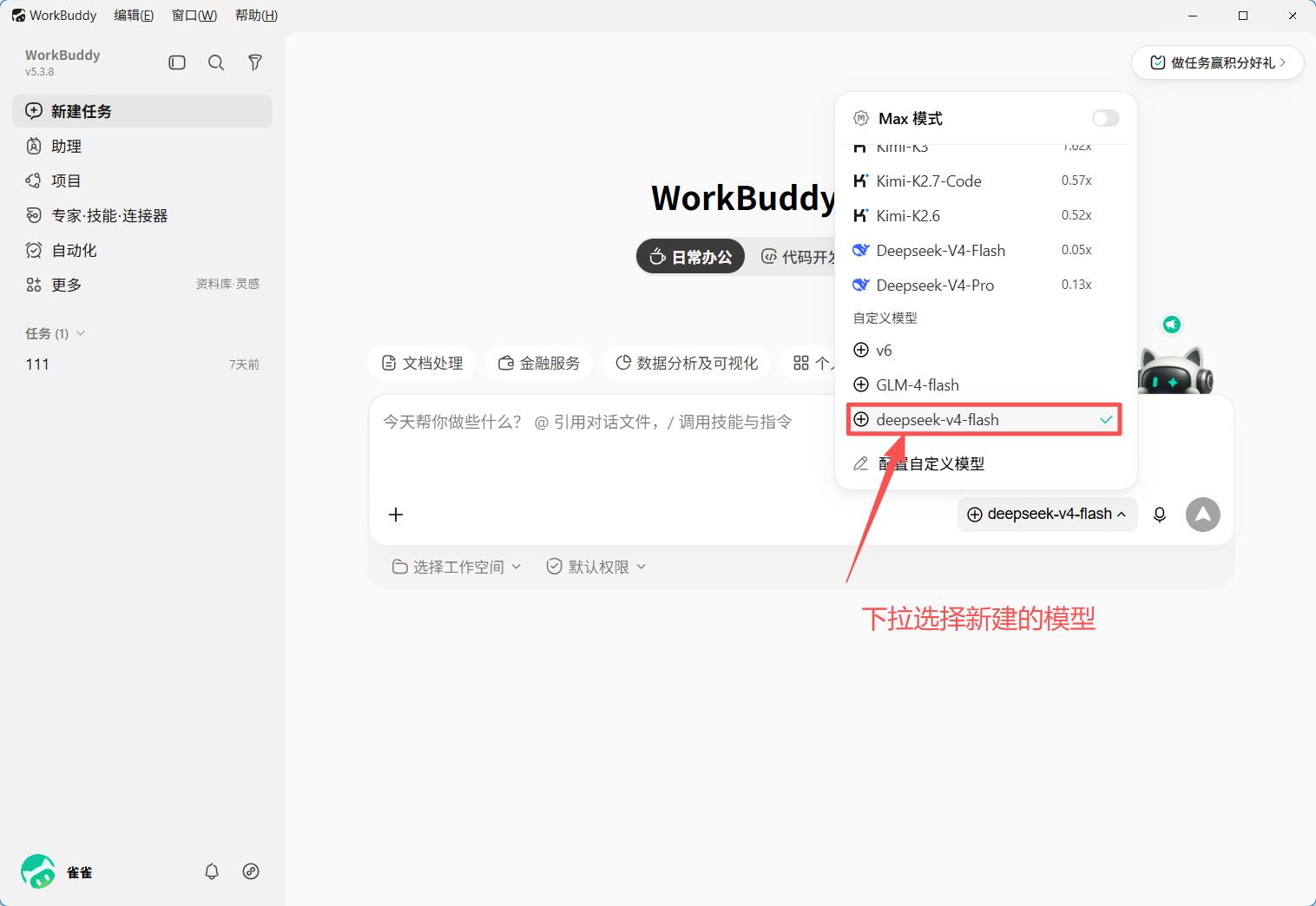Maximize the WorkBuddy window

pos(1243,16)
